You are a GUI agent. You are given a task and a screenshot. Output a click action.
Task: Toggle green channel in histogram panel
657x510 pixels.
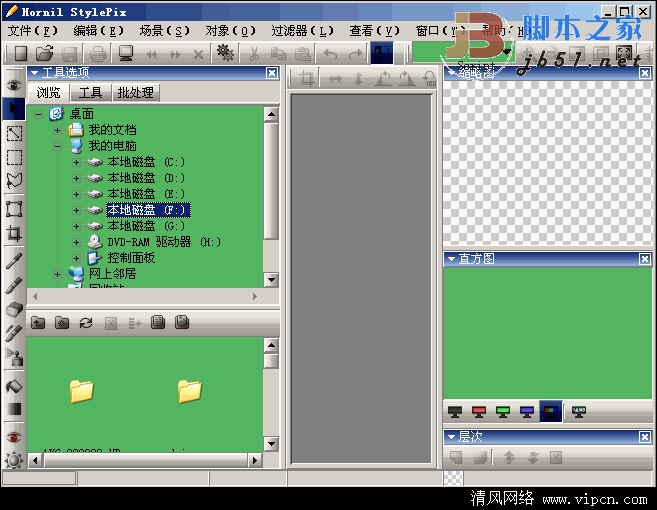(502, 411)
